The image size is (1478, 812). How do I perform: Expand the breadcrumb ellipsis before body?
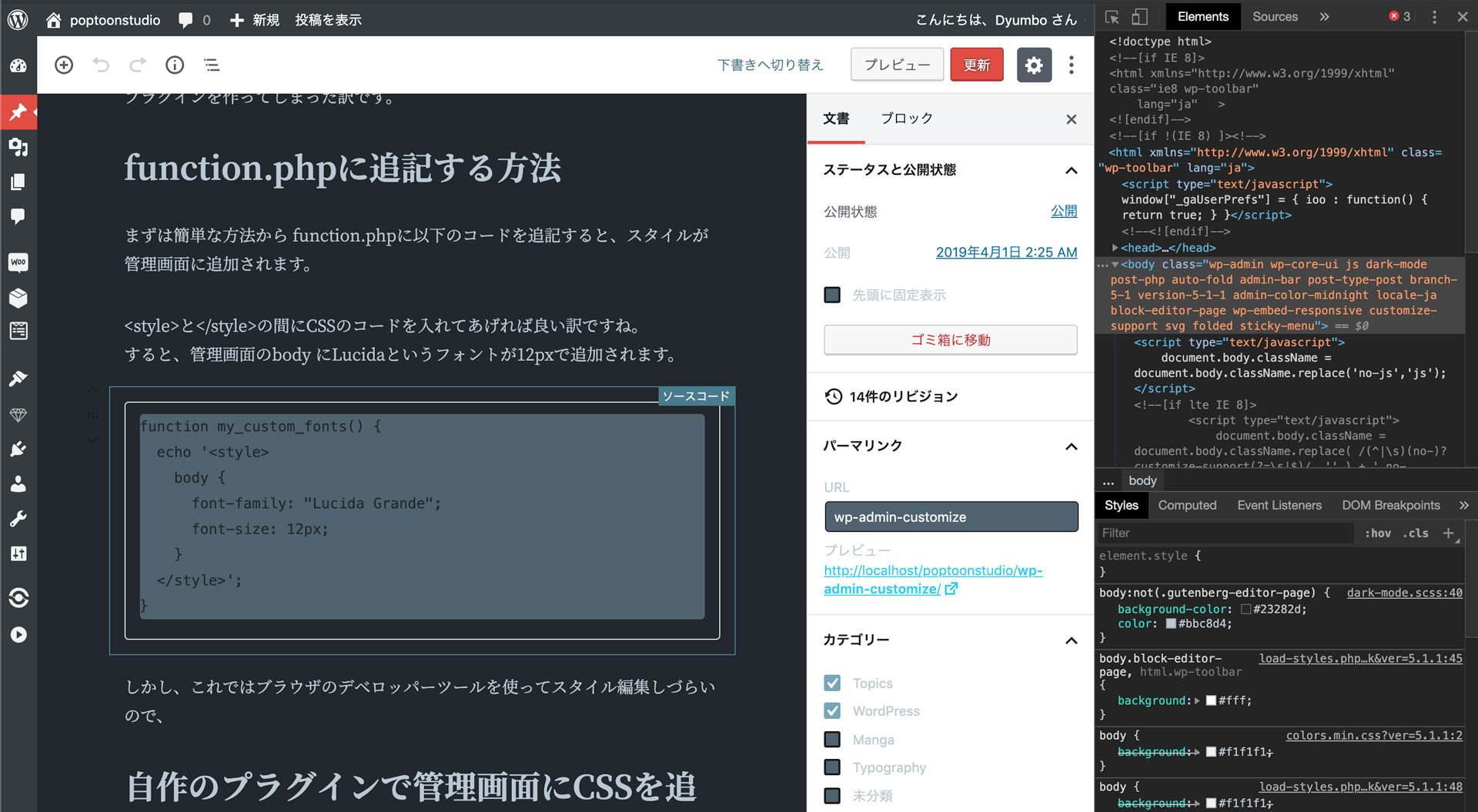(x=1108, y=481)
